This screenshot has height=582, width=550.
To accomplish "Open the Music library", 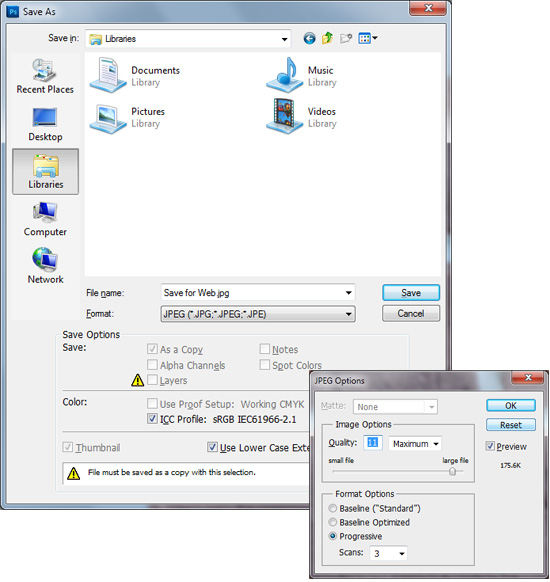I will [x=302, y=76].
